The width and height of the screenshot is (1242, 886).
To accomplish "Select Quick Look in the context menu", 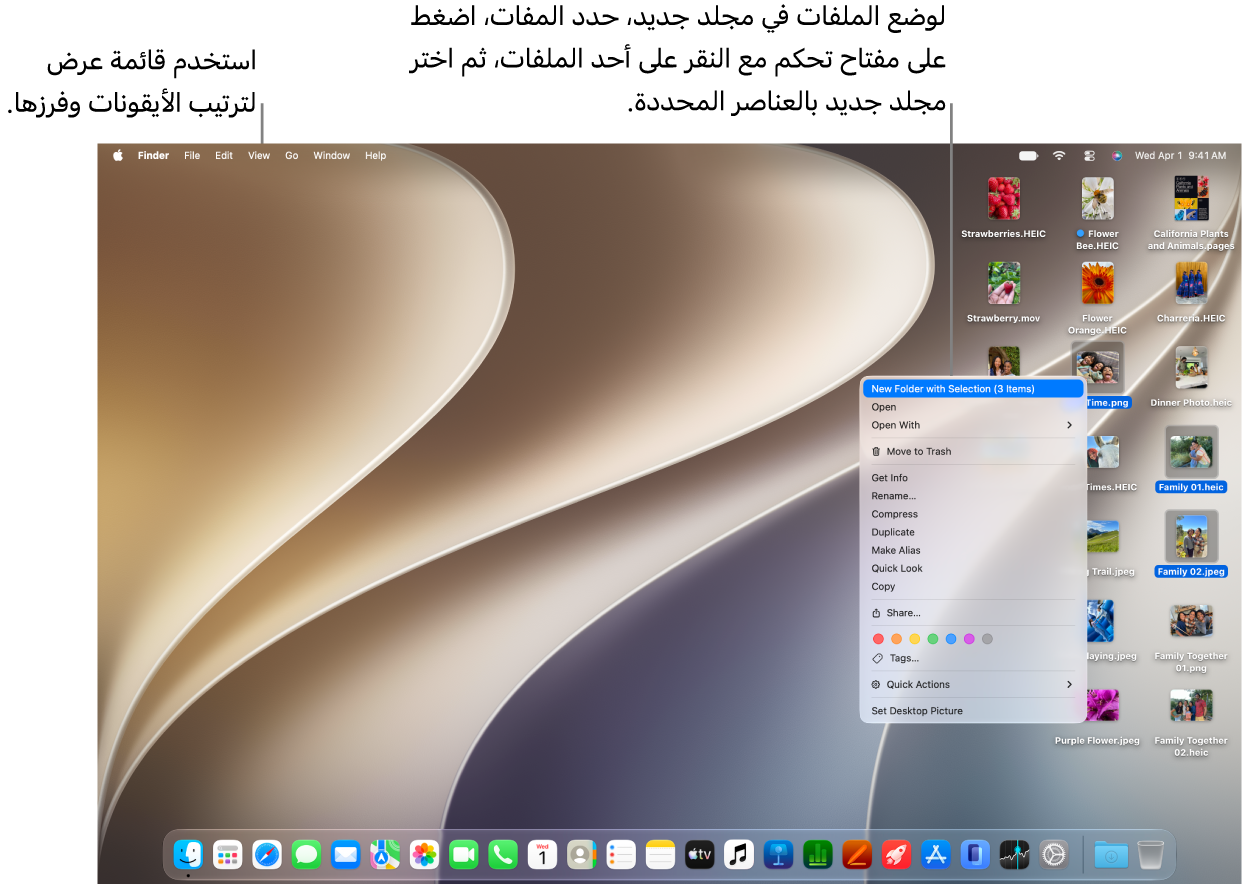I will click(x=973, y=568).
